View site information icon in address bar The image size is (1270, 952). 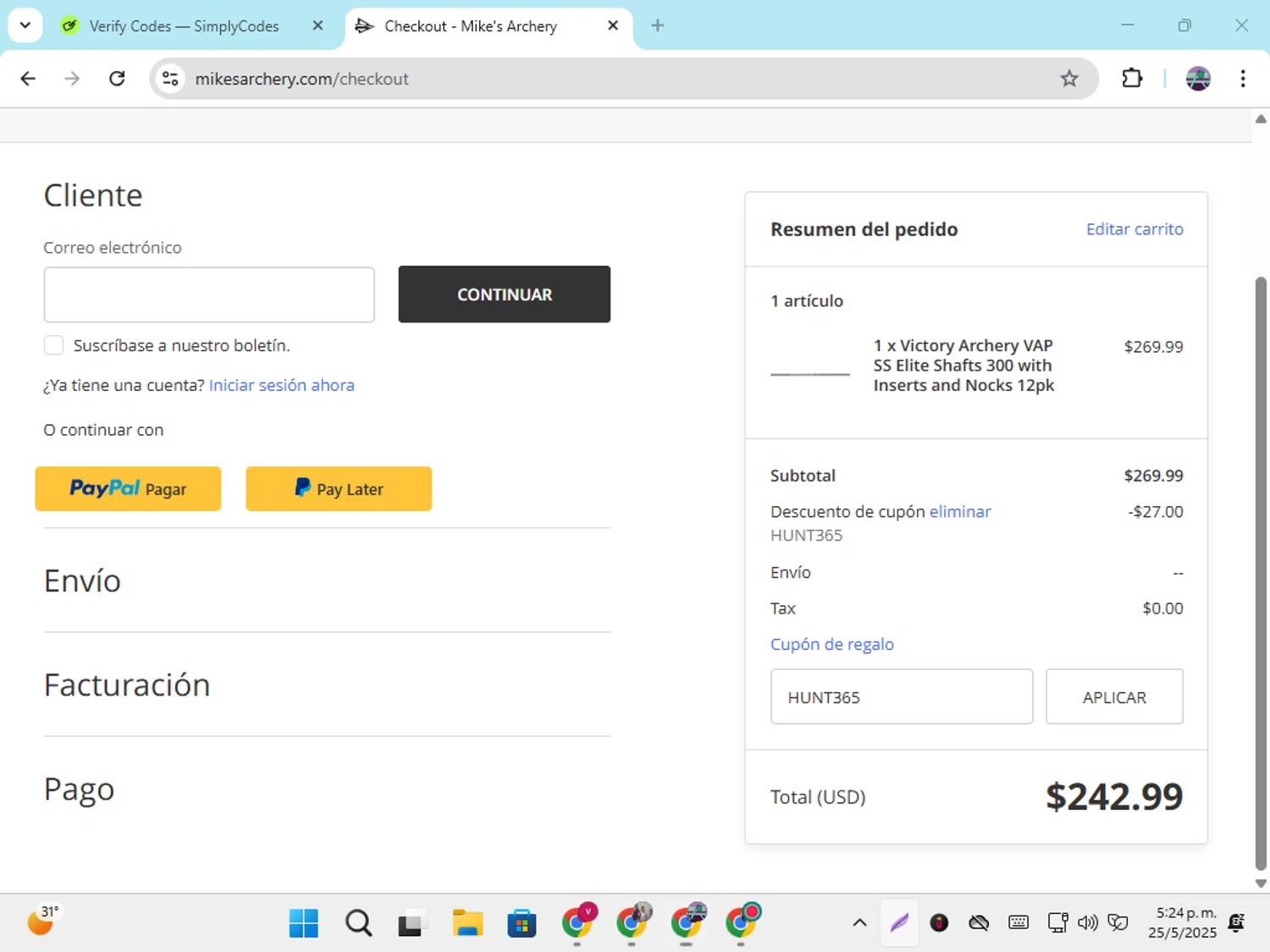[170, 79]
